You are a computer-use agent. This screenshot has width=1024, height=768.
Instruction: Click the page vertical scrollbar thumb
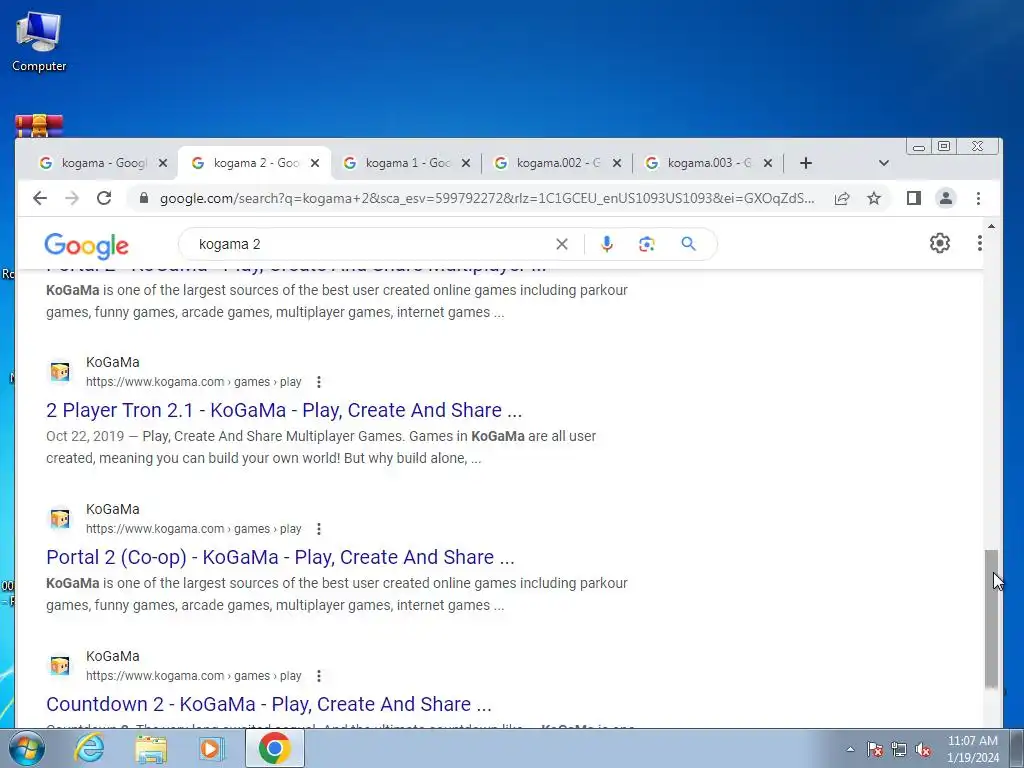pyautogui.click(x=991, y=618)
